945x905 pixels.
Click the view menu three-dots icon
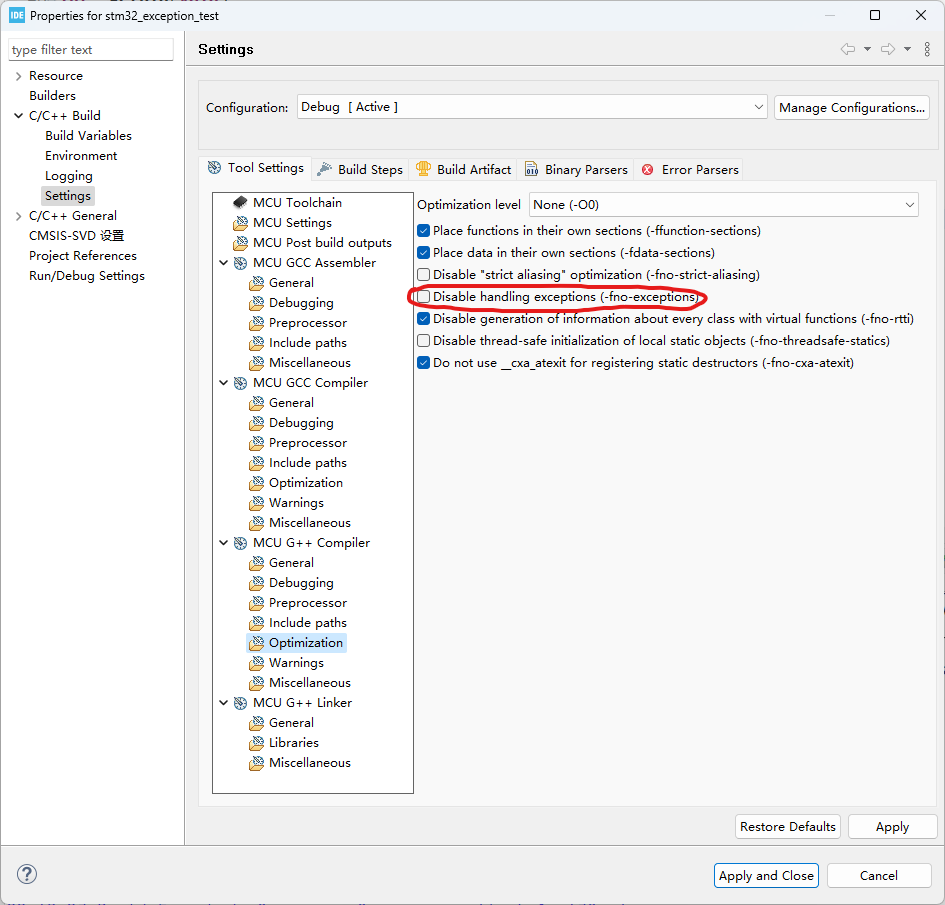click(x=927, y=49)
